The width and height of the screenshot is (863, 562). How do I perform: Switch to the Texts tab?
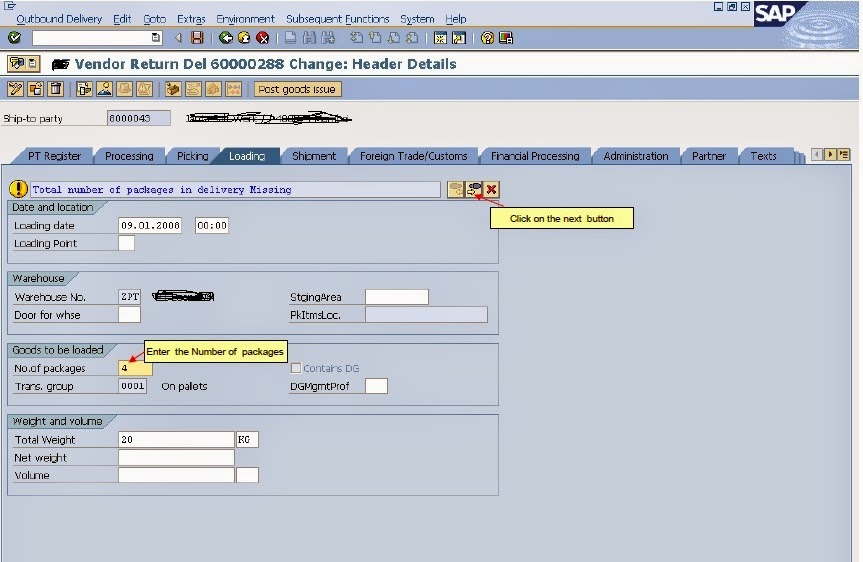[x=763, y=156]
